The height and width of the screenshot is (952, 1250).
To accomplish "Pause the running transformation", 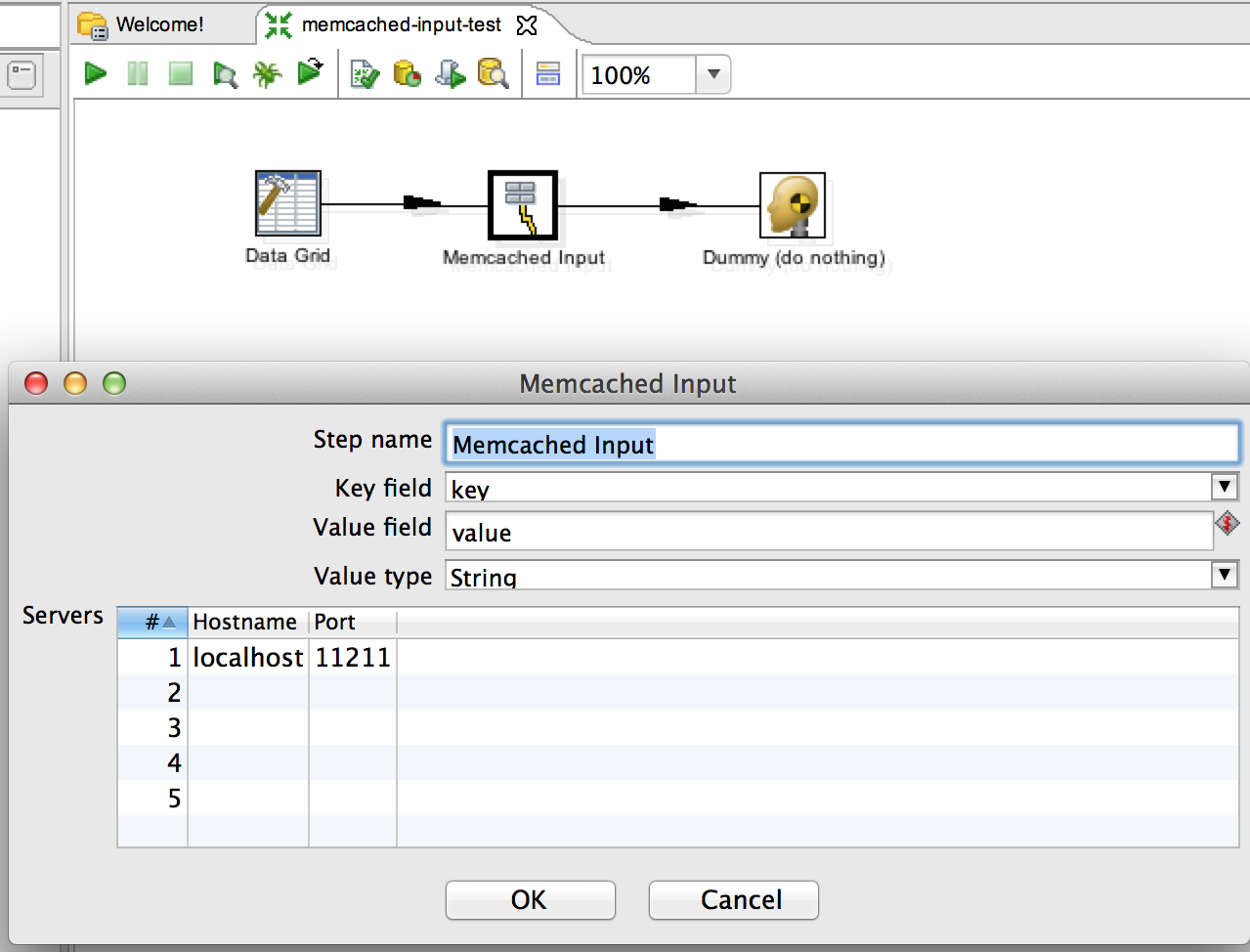I will pos(138,73).
